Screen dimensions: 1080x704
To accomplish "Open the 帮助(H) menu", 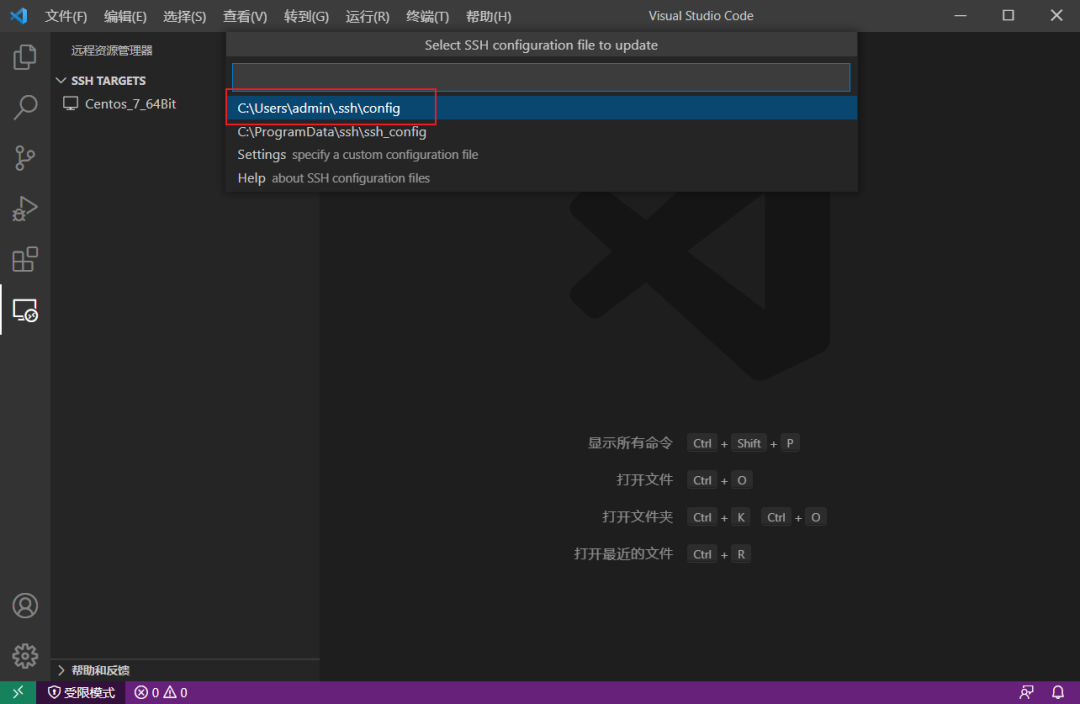I will [x=488, y=16].
